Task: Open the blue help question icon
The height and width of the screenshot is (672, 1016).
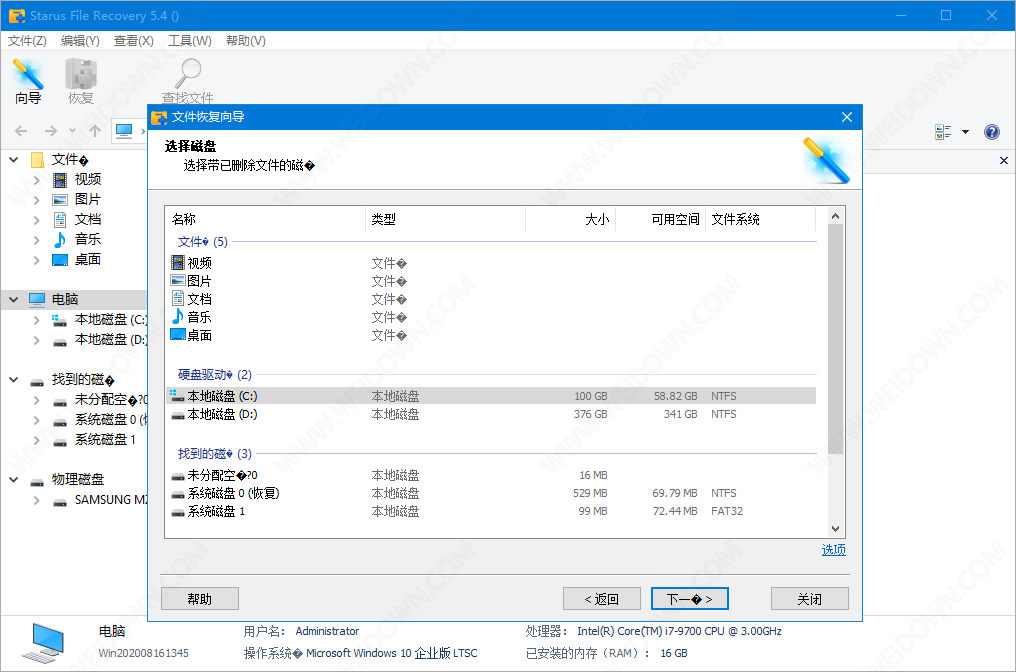Action: [x=991, y=132]
